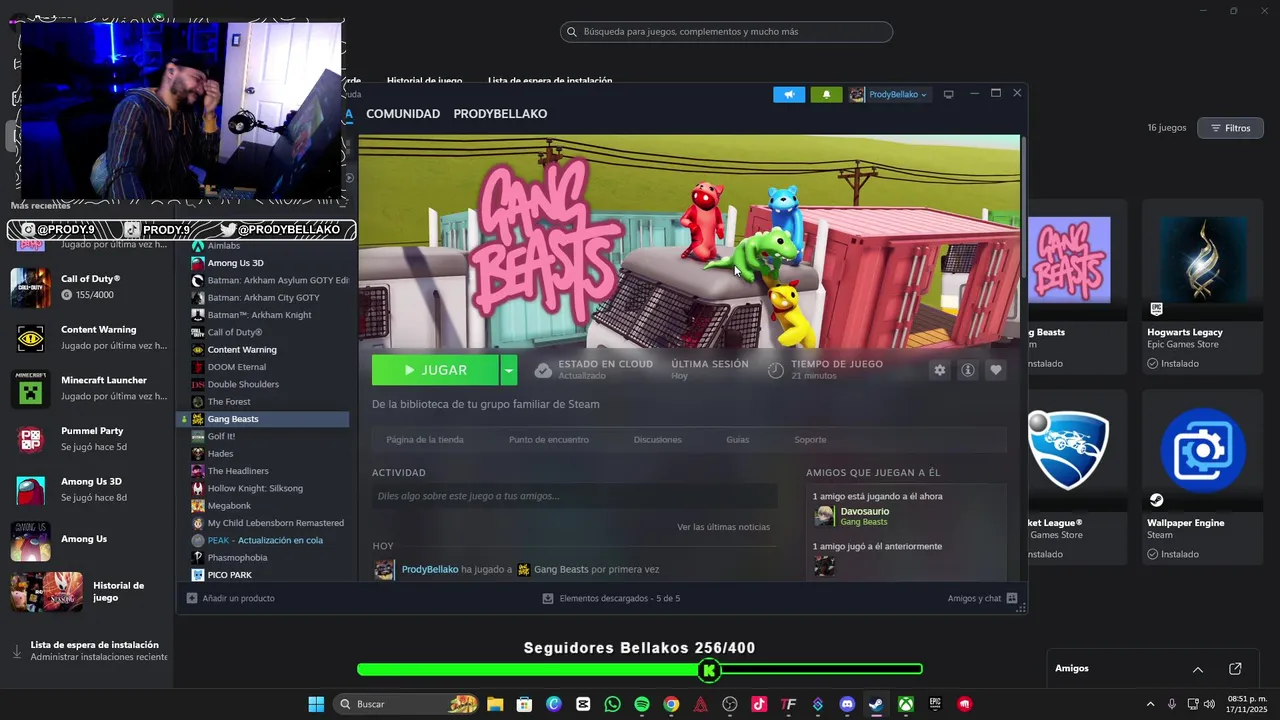Open the Punto de encuentro tab
Viewport: 1280px width, 720px height.
549,440
